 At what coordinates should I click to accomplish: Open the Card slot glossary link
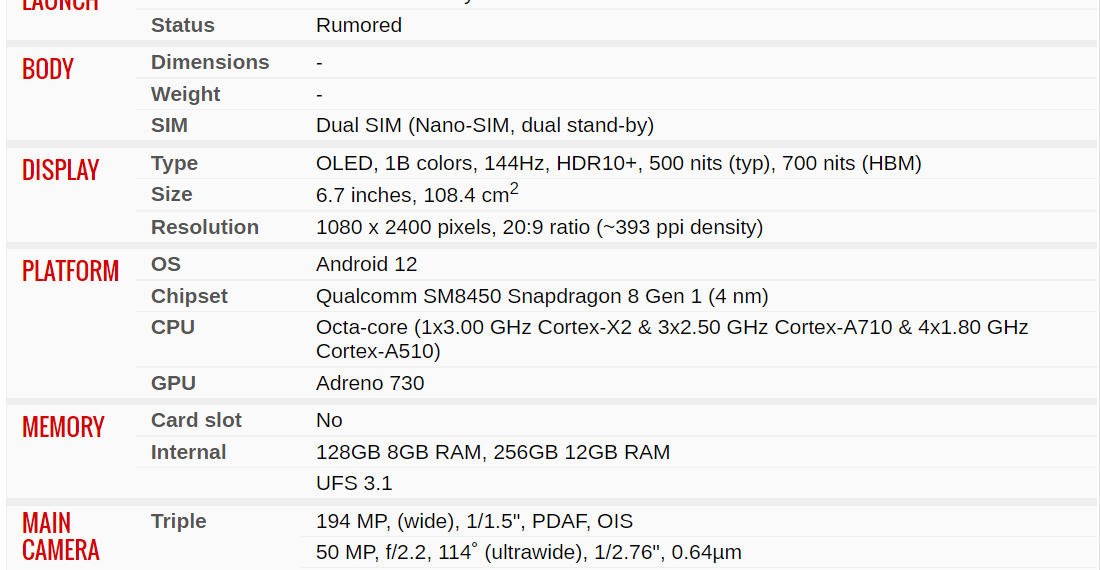coord(196,420)
